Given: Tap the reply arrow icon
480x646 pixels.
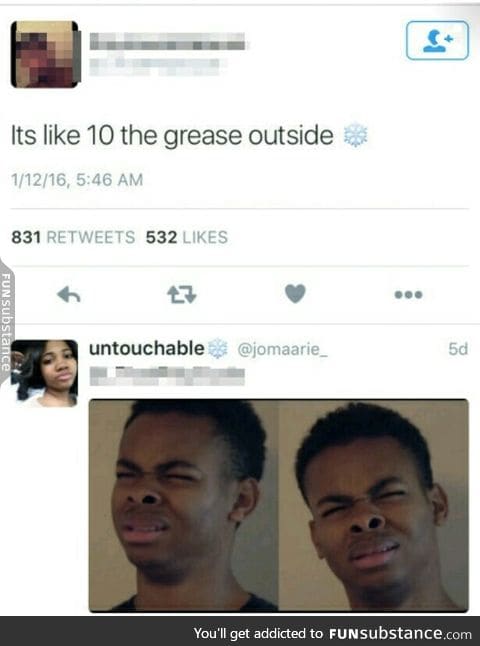Looking at the screenshot, I should pos(68,295).
